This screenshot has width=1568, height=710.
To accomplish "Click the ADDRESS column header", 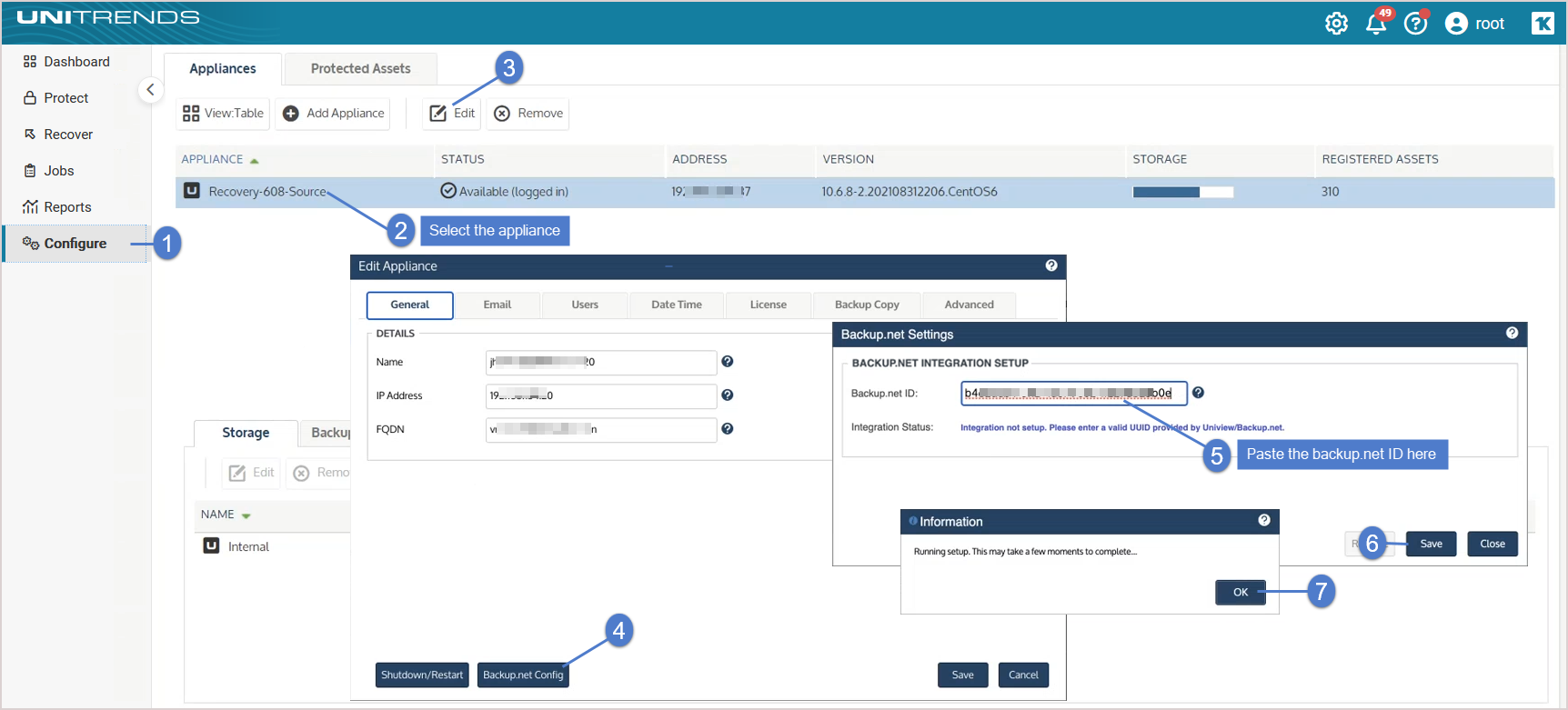I will click(699, 159).
